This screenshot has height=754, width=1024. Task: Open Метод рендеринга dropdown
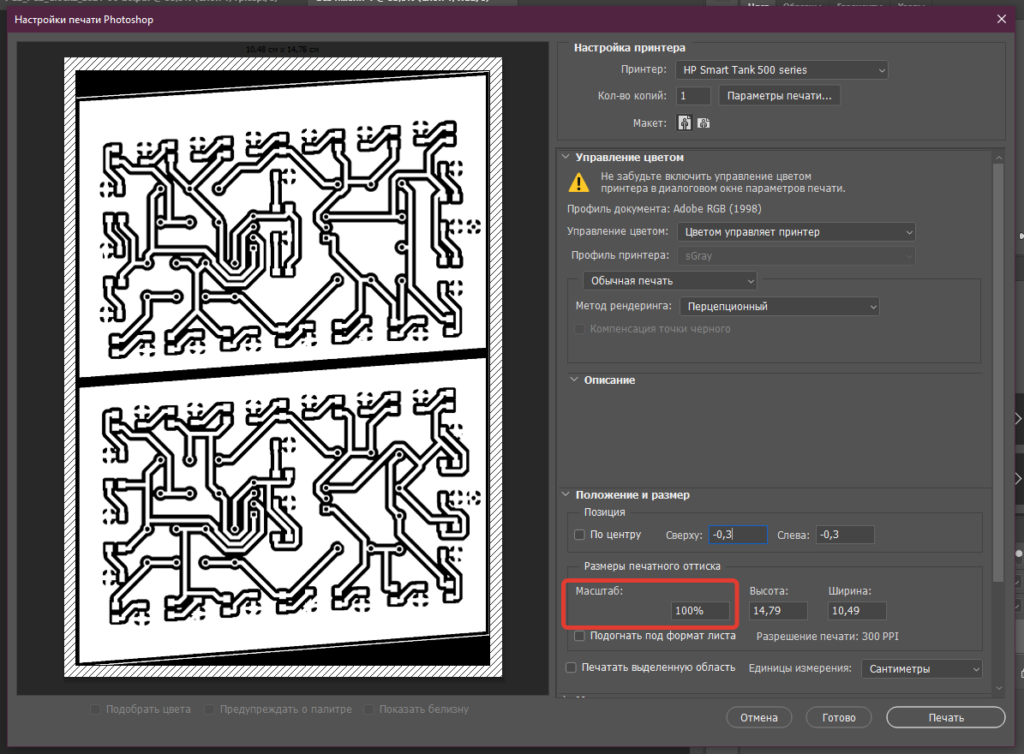pos(778,307)
